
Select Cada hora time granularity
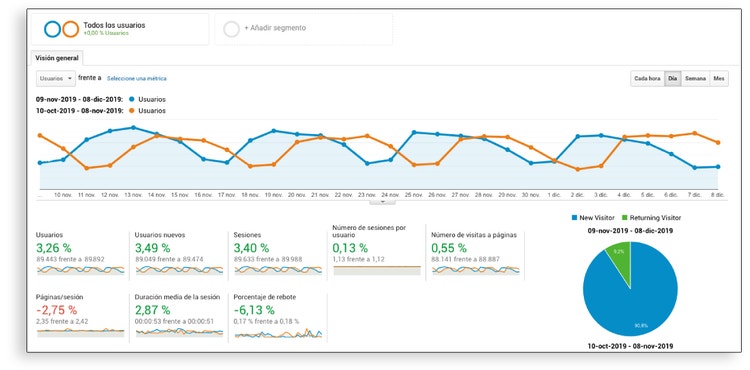point(647,78)
